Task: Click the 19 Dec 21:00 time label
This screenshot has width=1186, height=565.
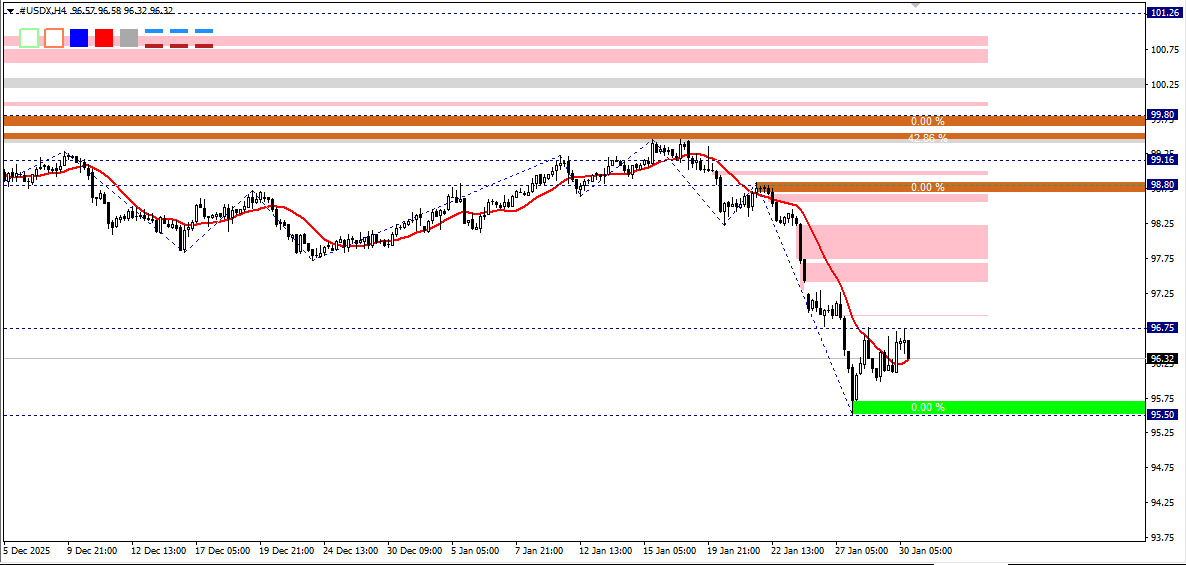Action: [286, 551]
